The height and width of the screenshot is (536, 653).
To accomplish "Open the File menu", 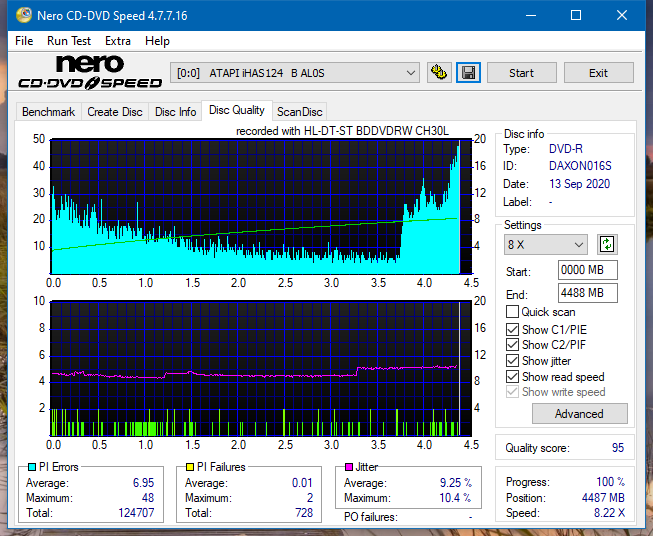I will (24, 41).
